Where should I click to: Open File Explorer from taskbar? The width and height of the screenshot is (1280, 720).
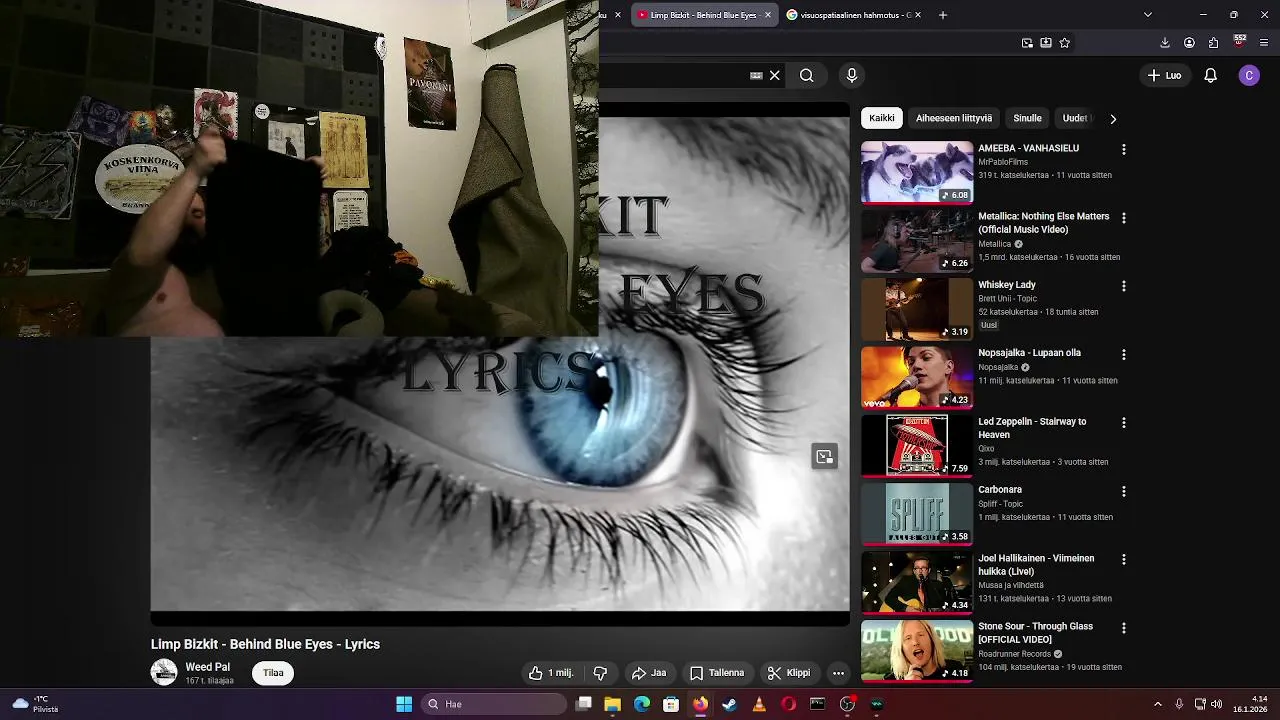pos(612,704)
